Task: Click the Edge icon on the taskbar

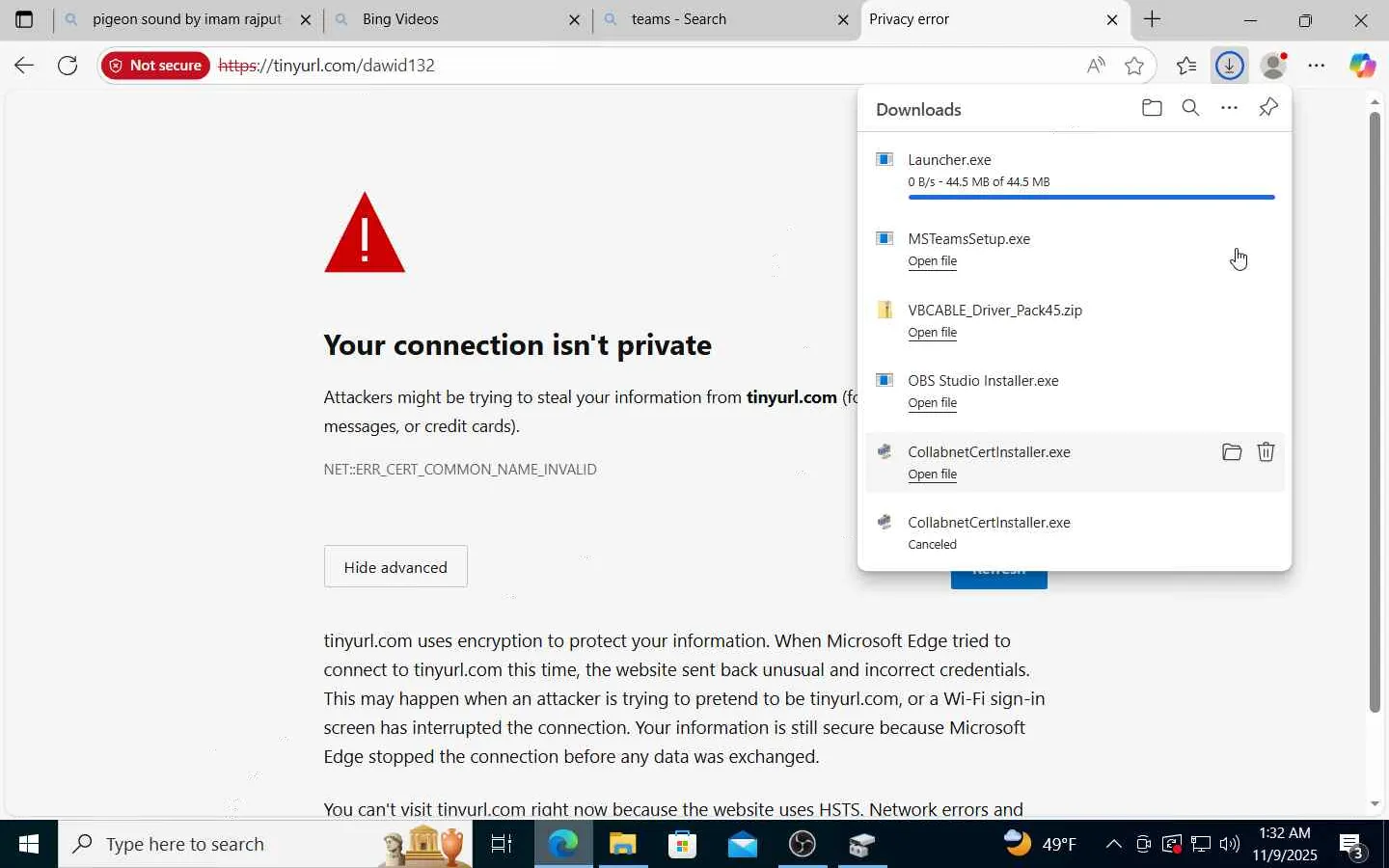Action: pyautogui.click(x=563, y=845)
